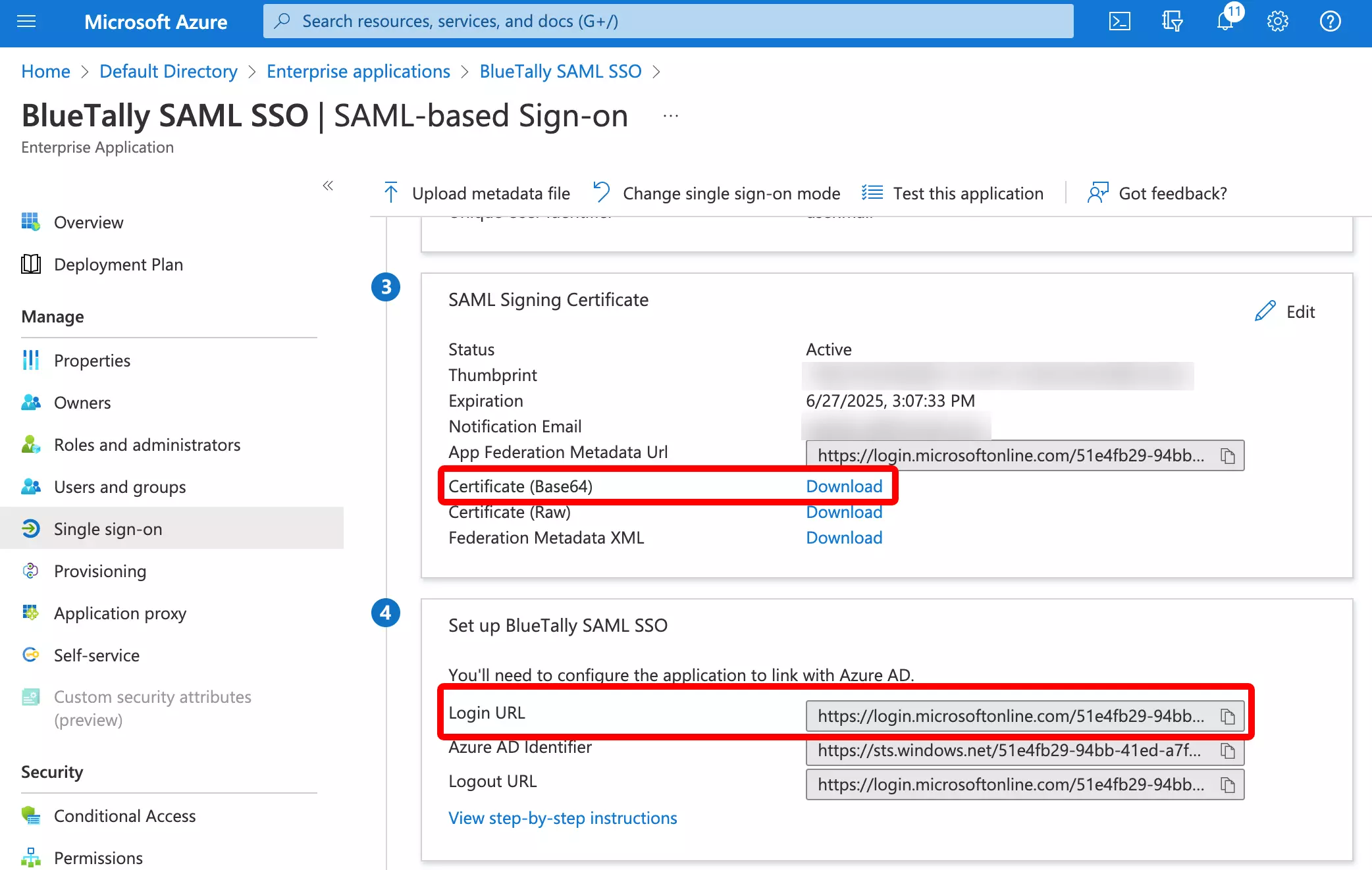Click the Active status value
Image resolution: width=1372 pixels, height=870 pixels.
pos(829,349)
